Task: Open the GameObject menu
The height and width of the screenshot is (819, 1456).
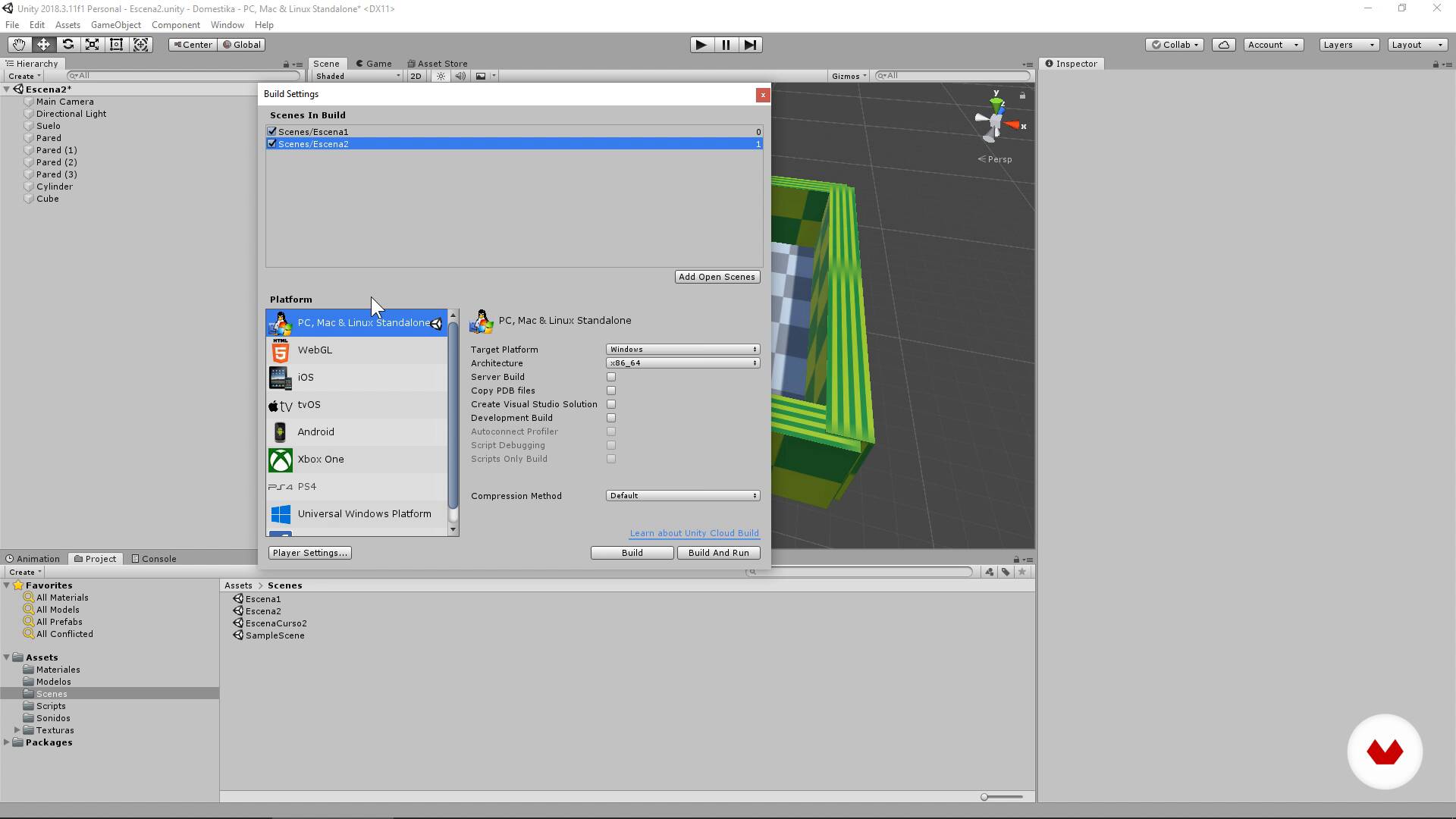Action: pyautogui.click(x=116, y=25)
